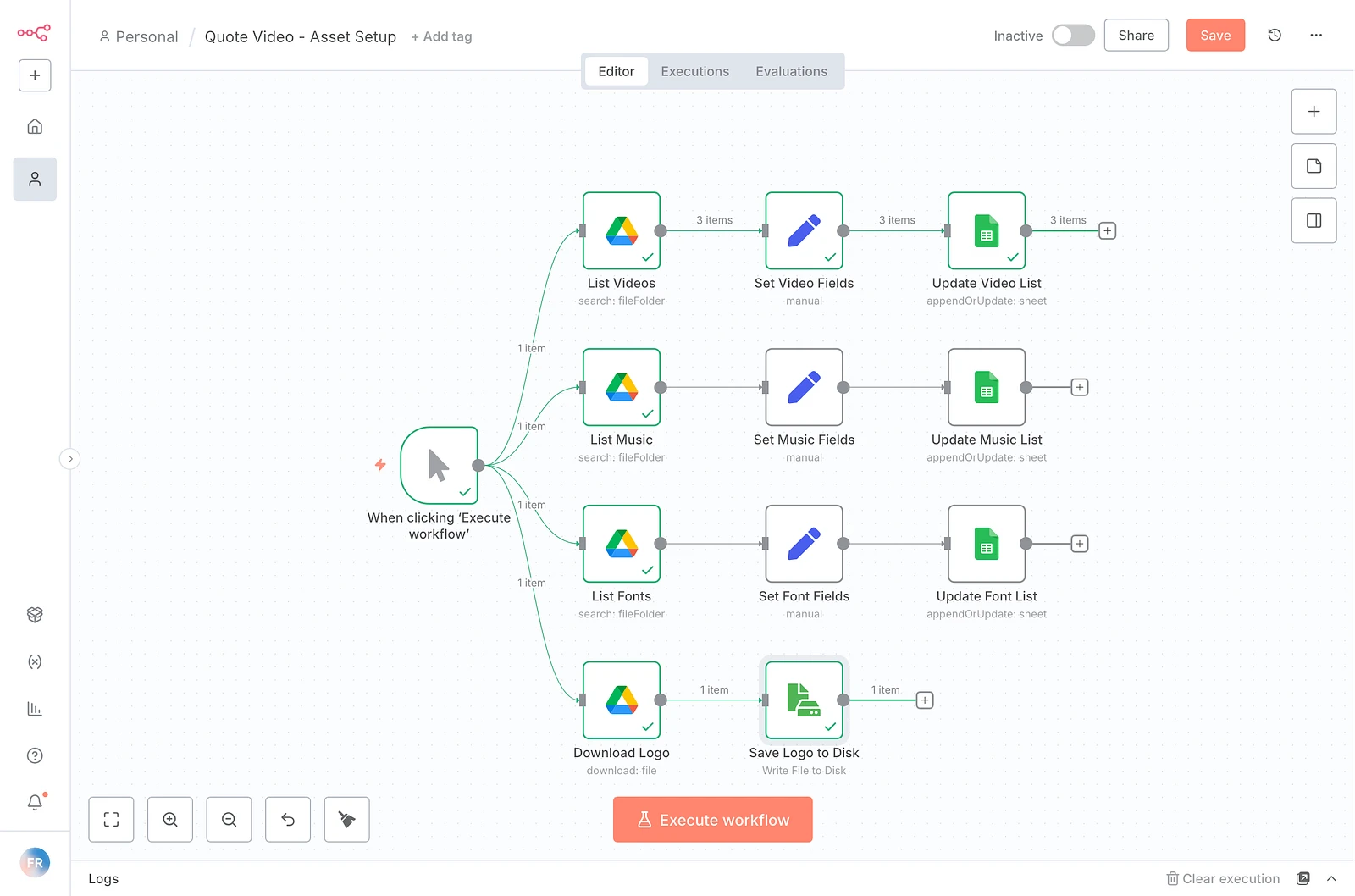Save the workflow
Image resolution: width=1355 pixels, height=896 pixels.
click(x=1215, y=36)
